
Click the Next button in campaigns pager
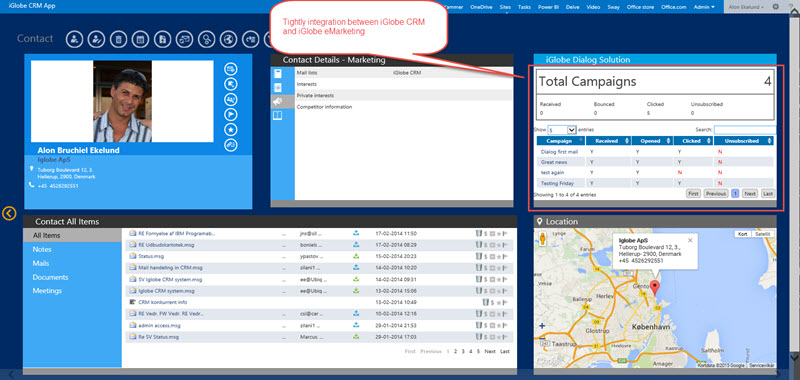point(749,194)
